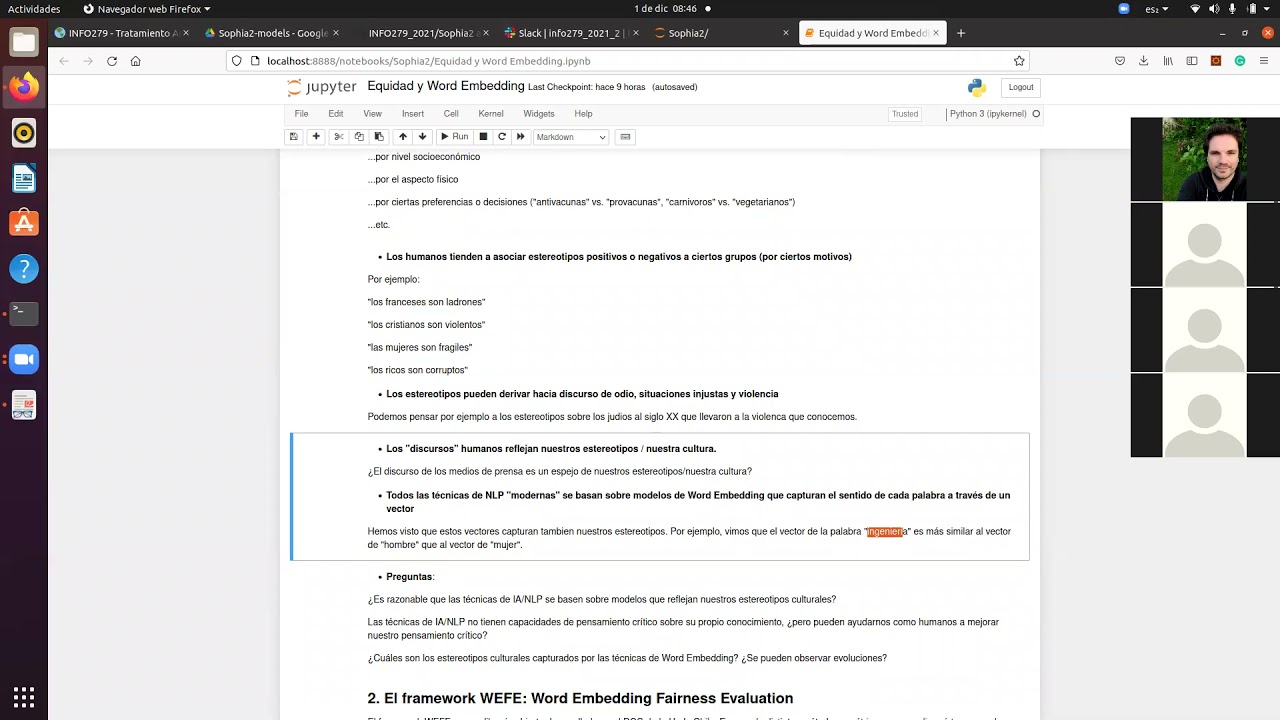Launch Firefox from the Ubuntu dock

coord(24,87)
